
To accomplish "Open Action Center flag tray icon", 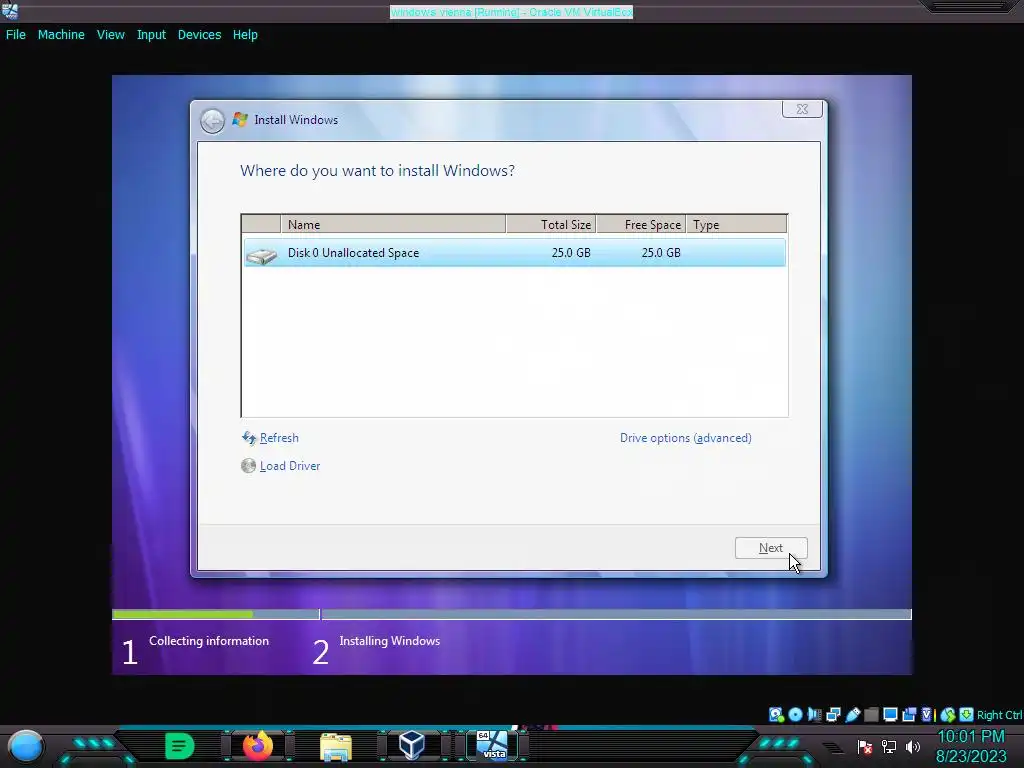I will pyautogui.click(x=865, y=746).
